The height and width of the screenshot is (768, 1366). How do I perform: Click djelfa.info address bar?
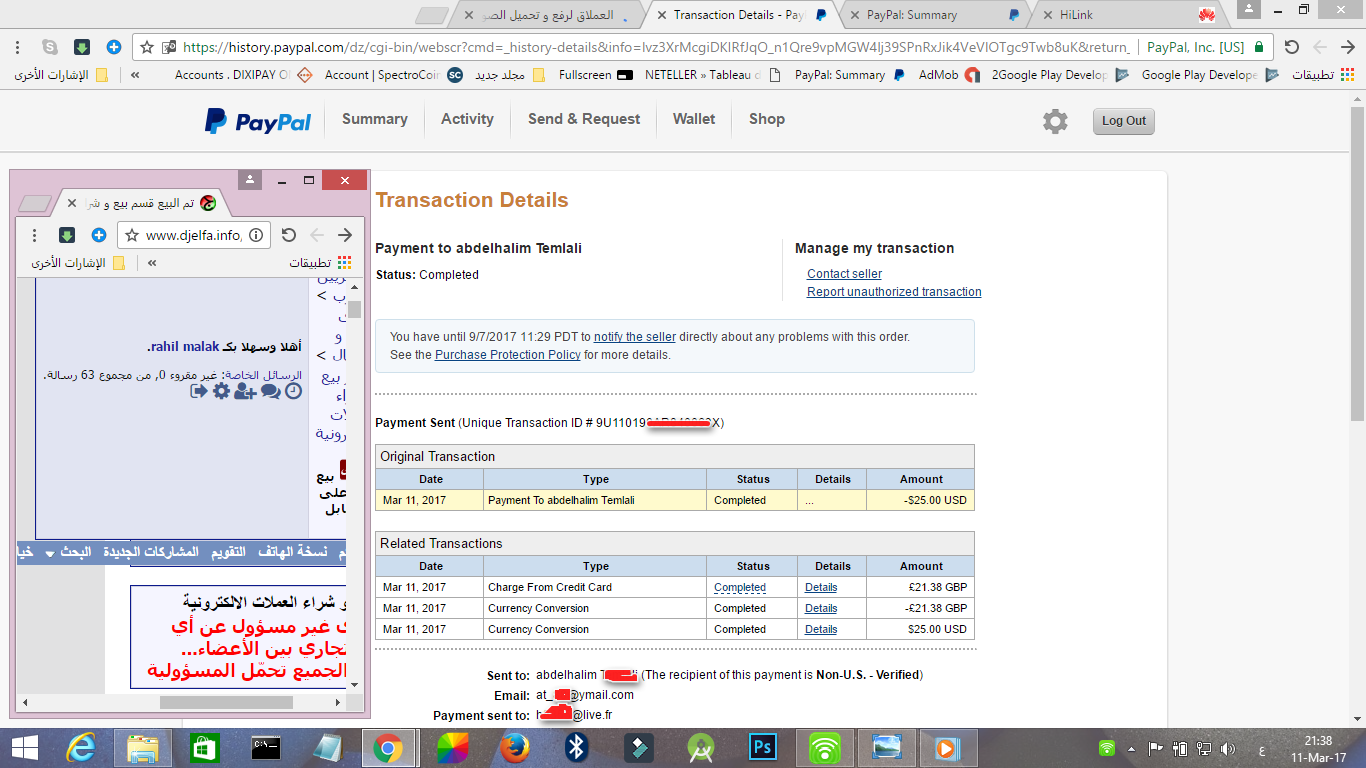point(194,235)
